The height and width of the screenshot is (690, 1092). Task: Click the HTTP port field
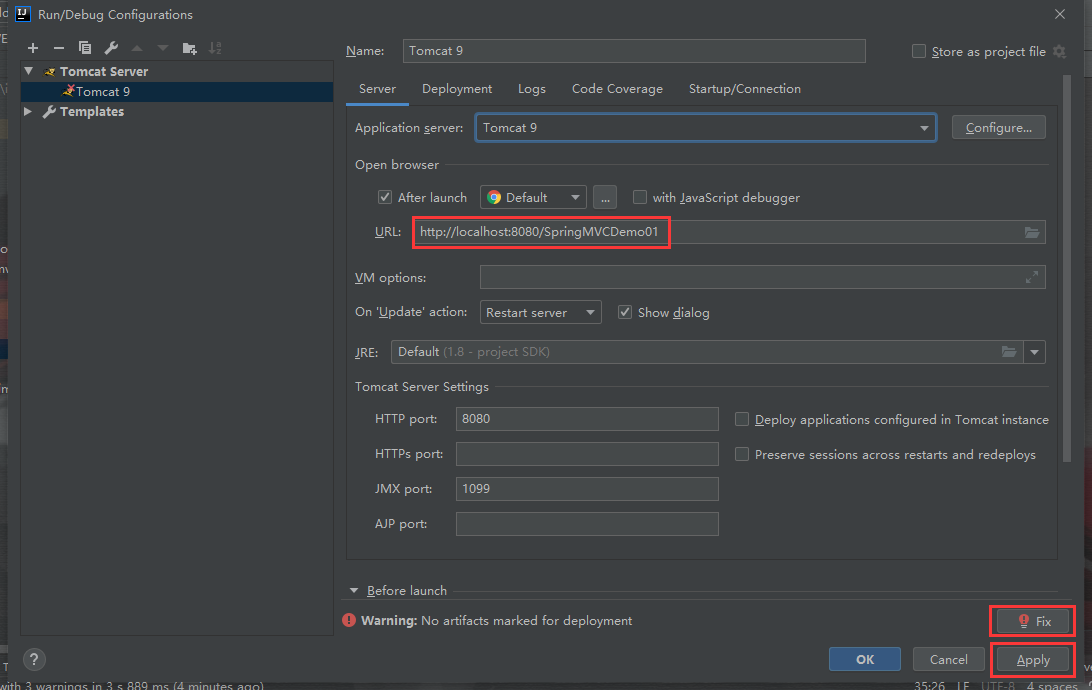587,418
